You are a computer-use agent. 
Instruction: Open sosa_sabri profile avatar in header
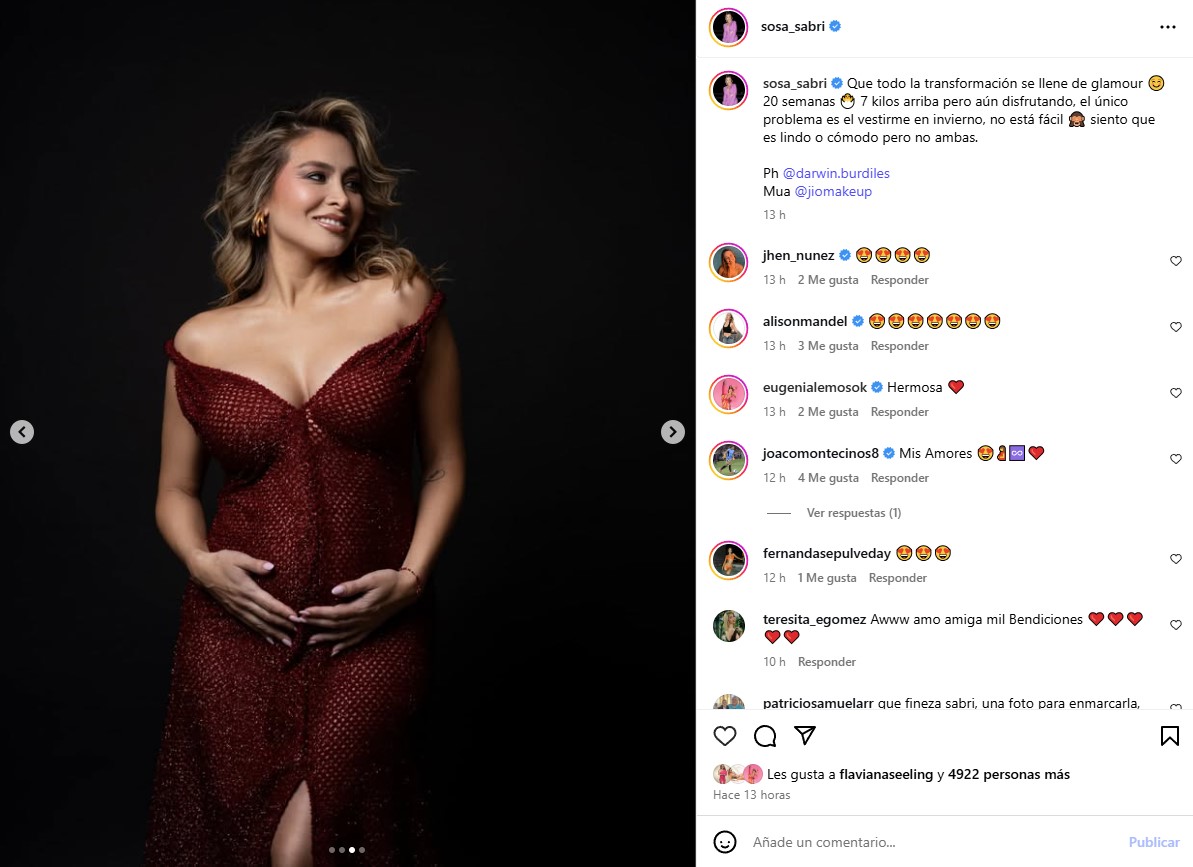(729, 27)
